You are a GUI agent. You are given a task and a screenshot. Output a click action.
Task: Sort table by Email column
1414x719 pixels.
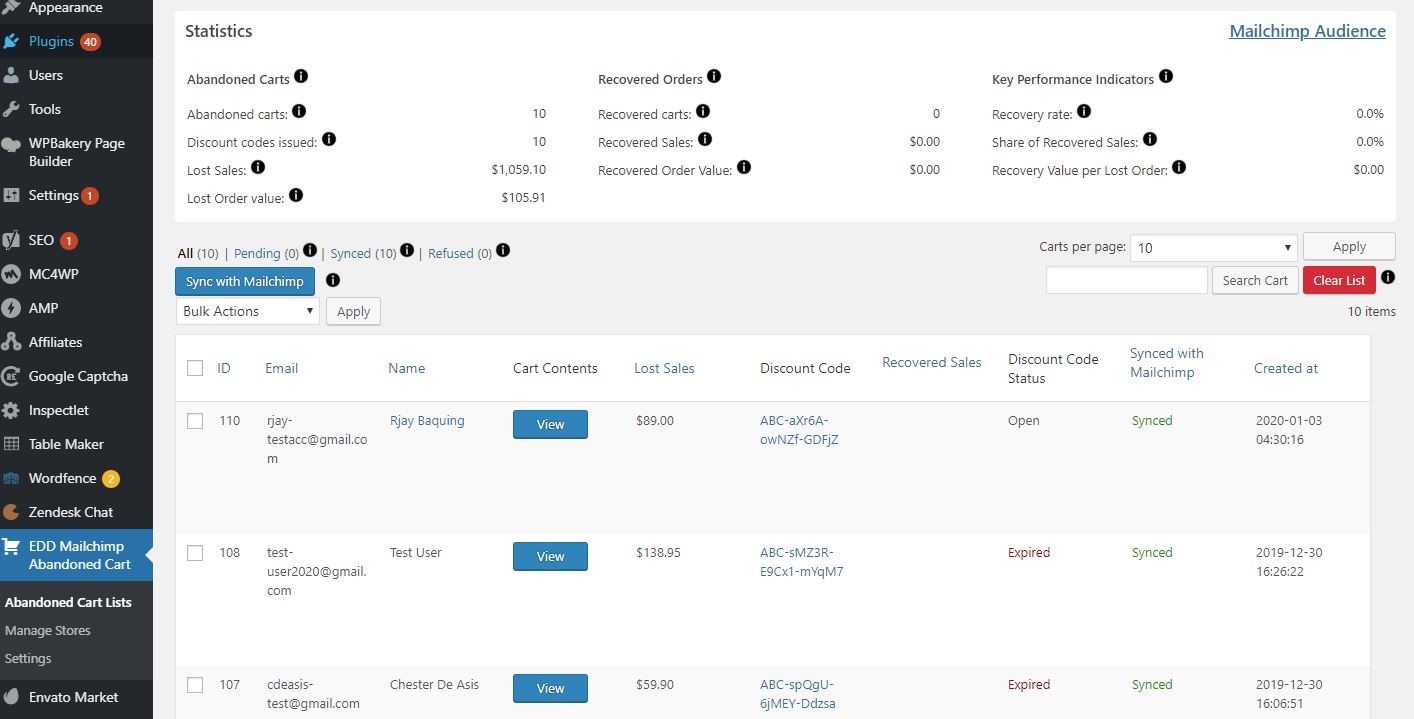pyautogui.click(x=281, y=369)
